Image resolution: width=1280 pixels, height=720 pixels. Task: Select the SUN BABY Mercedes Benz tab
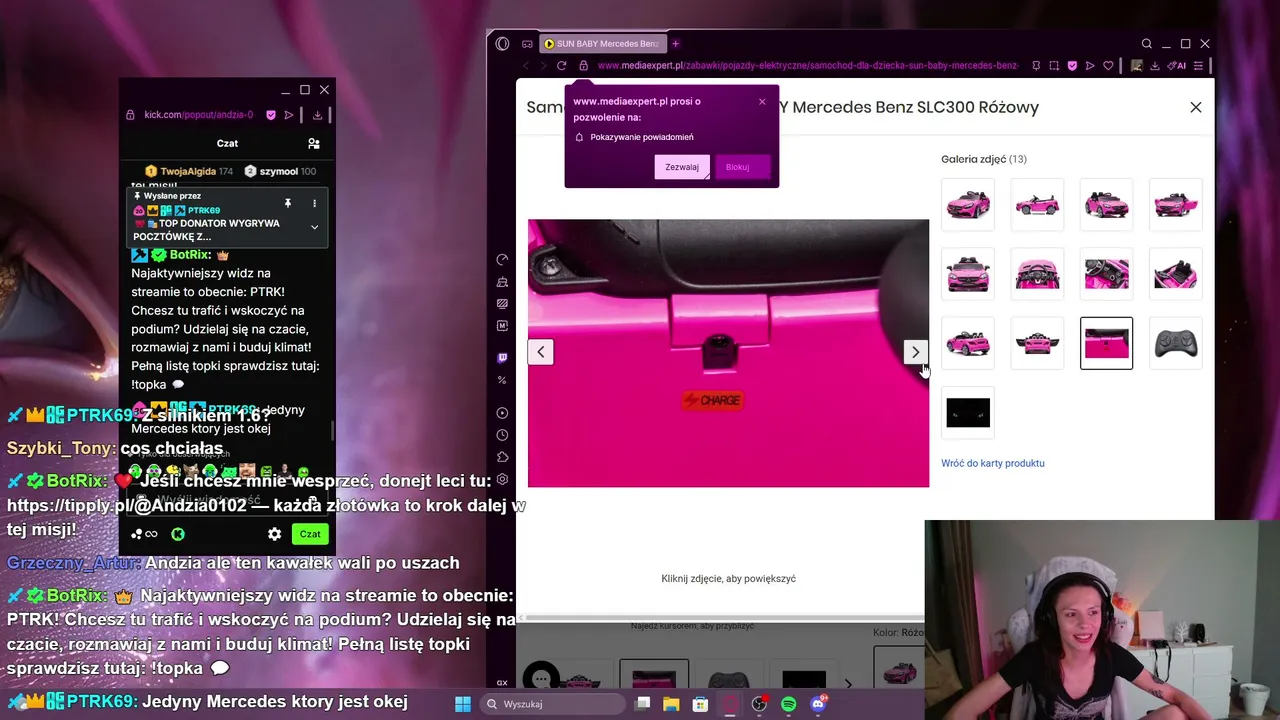601,44
